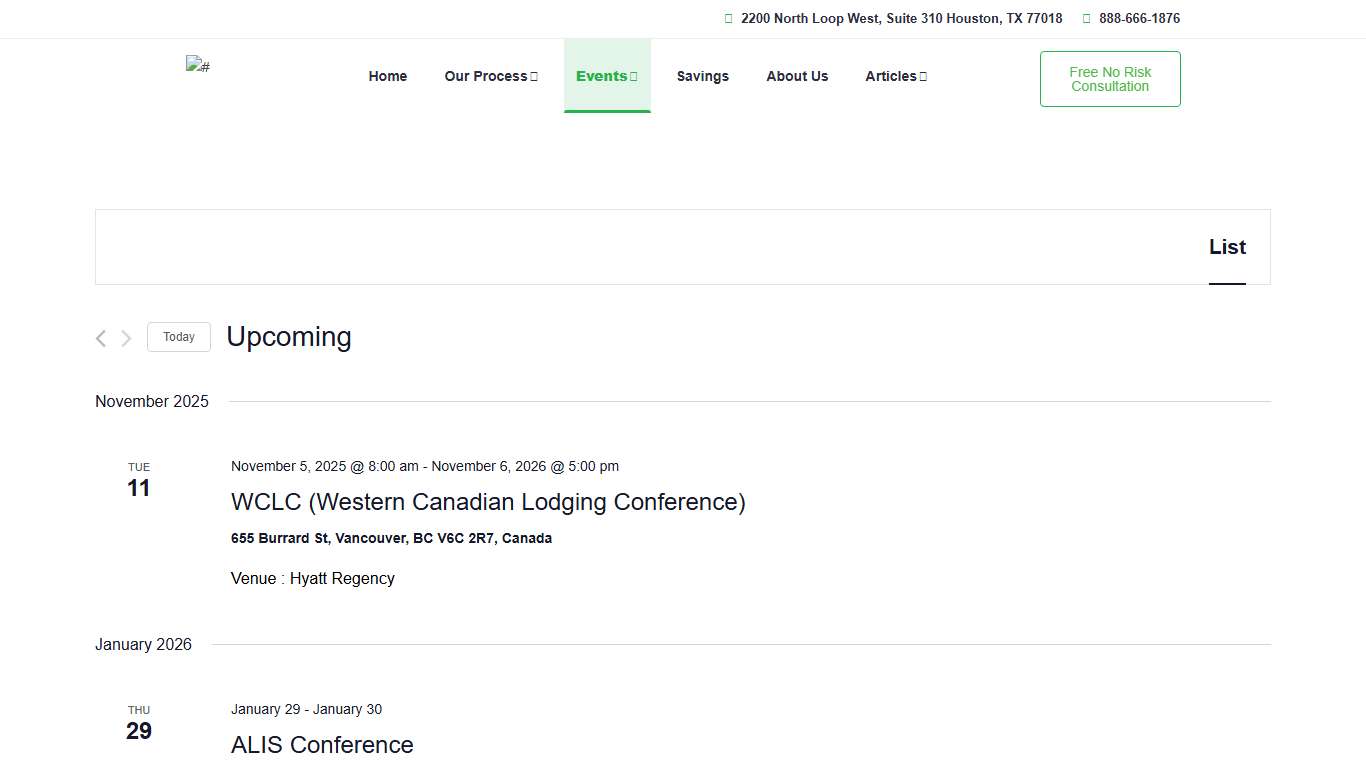Screen dimensions: 1366x768
Task: Expand the Events menu dropdown arrow
Action: [x=634, y=77]
